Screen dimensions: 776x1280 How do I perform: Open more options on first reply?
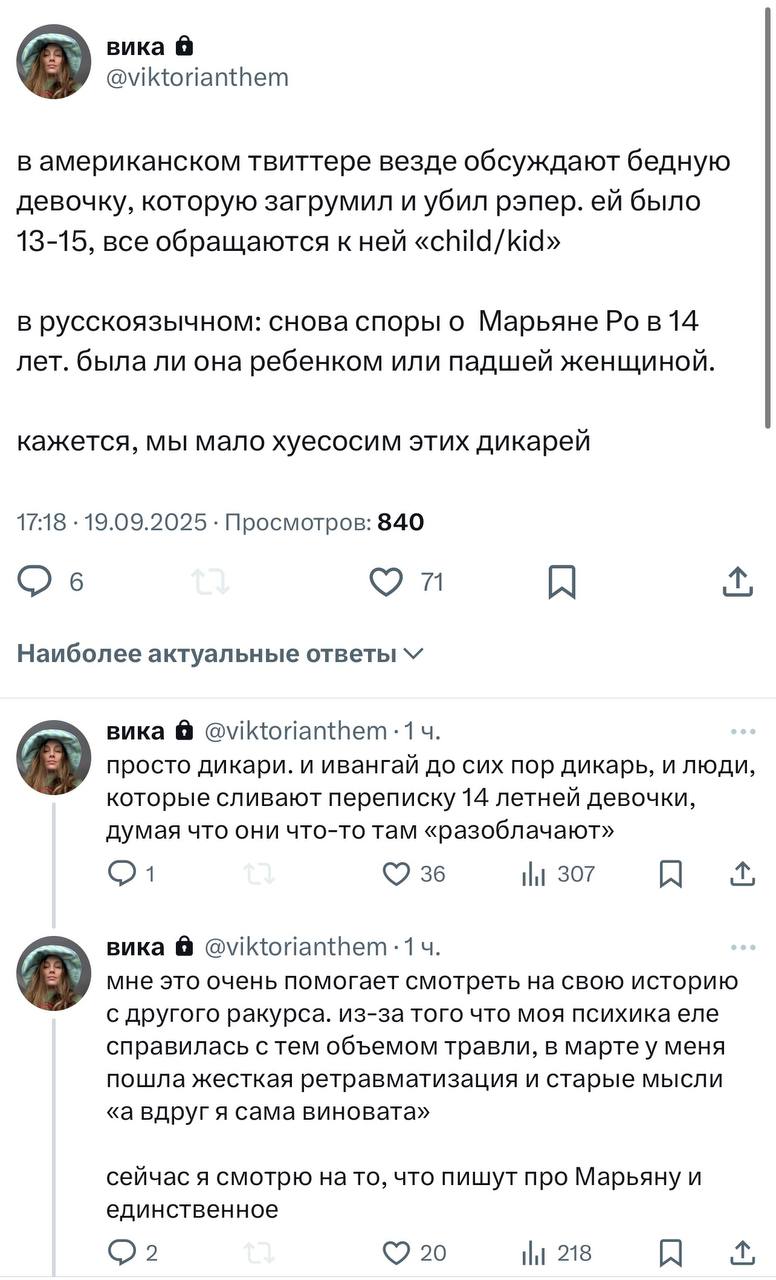click(x=743, y=731)
